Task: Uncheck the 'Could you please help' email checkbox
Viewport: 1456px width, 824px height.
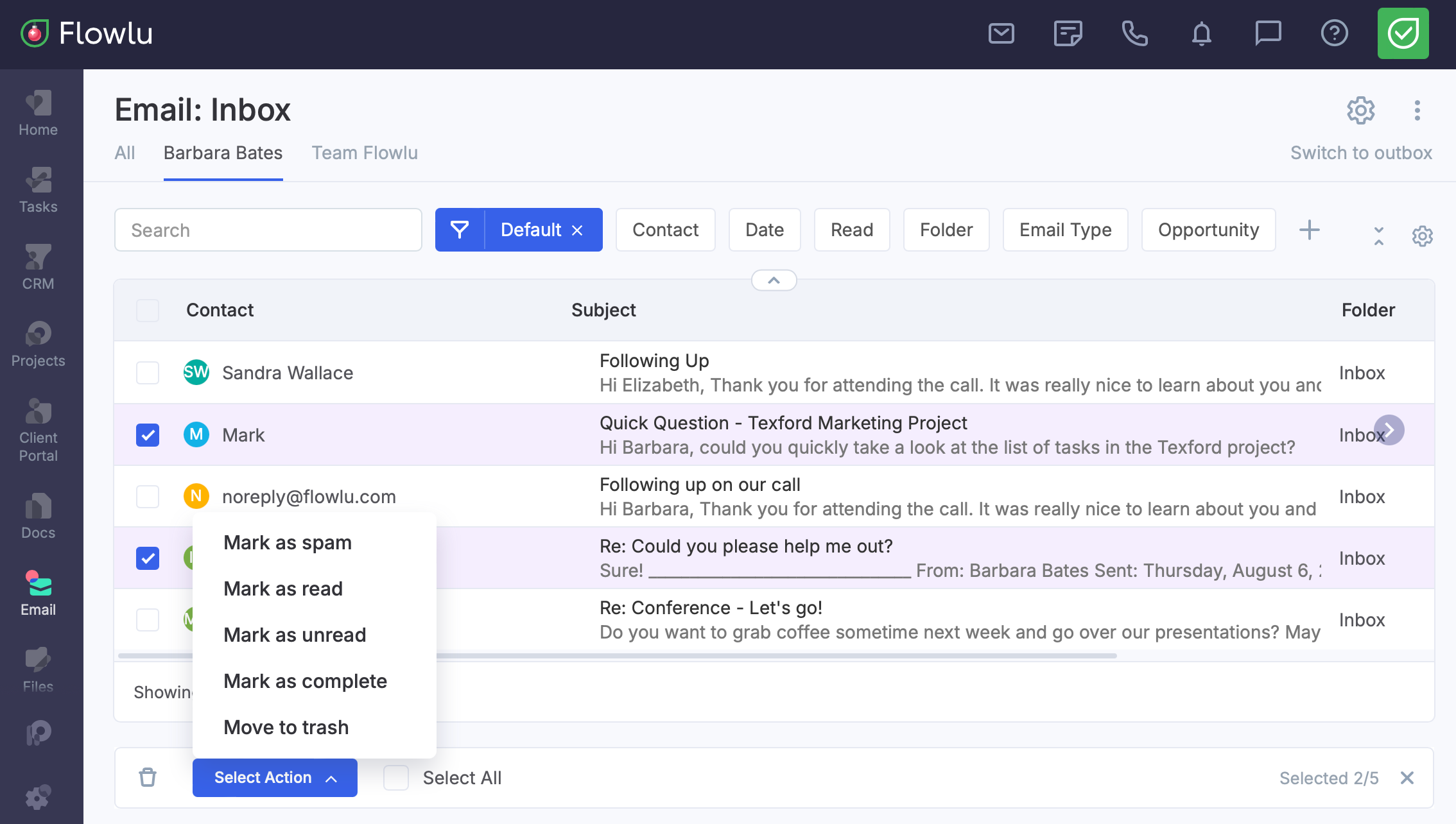Action: point(148,558)
